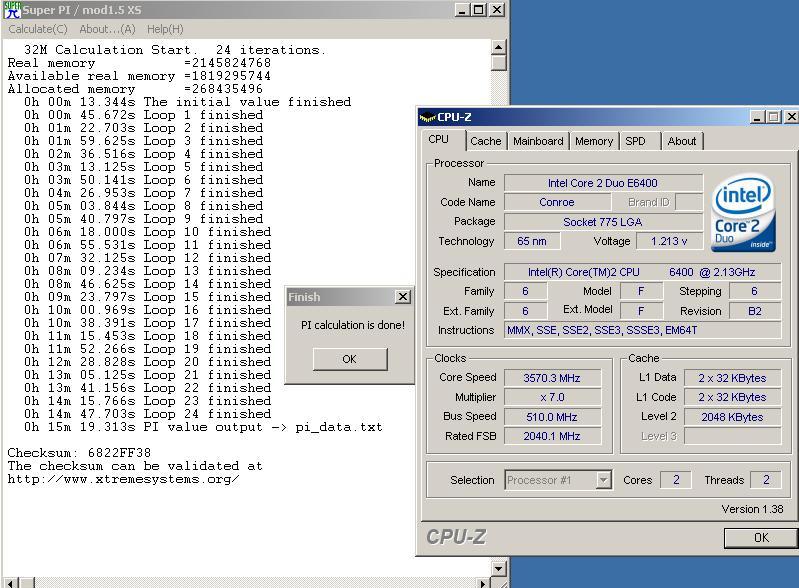Image resolution: width=799 pixels, height=588 pixels.
Task: Click the Code Name value 'Conroe'
Action: [x=557, y=202]
